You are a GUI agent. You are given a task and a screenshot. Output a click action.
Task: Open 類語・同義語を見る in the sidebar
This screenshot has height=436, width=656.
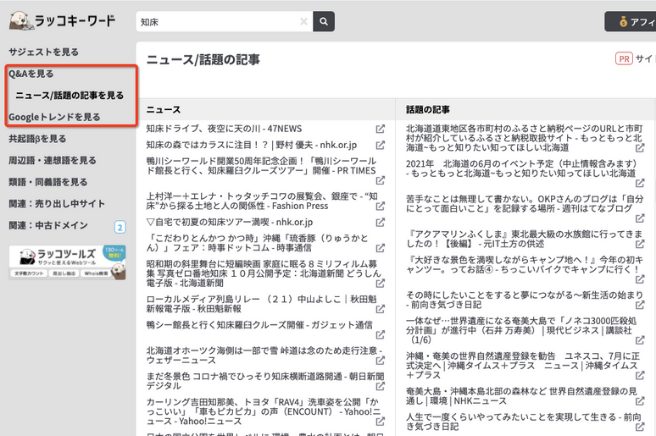point(48,182)
